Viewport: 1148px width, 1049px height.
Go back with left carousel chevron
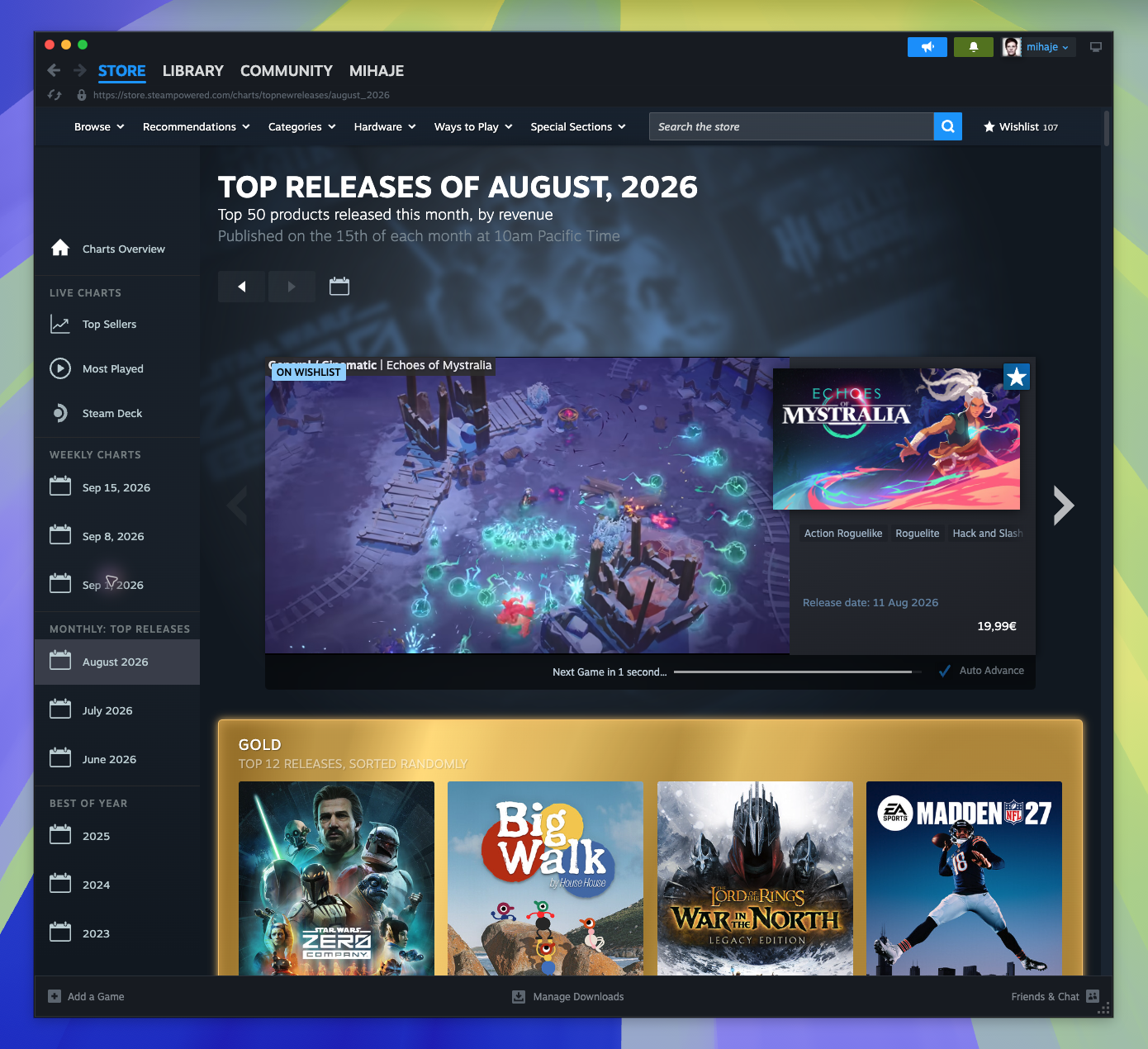238,506
